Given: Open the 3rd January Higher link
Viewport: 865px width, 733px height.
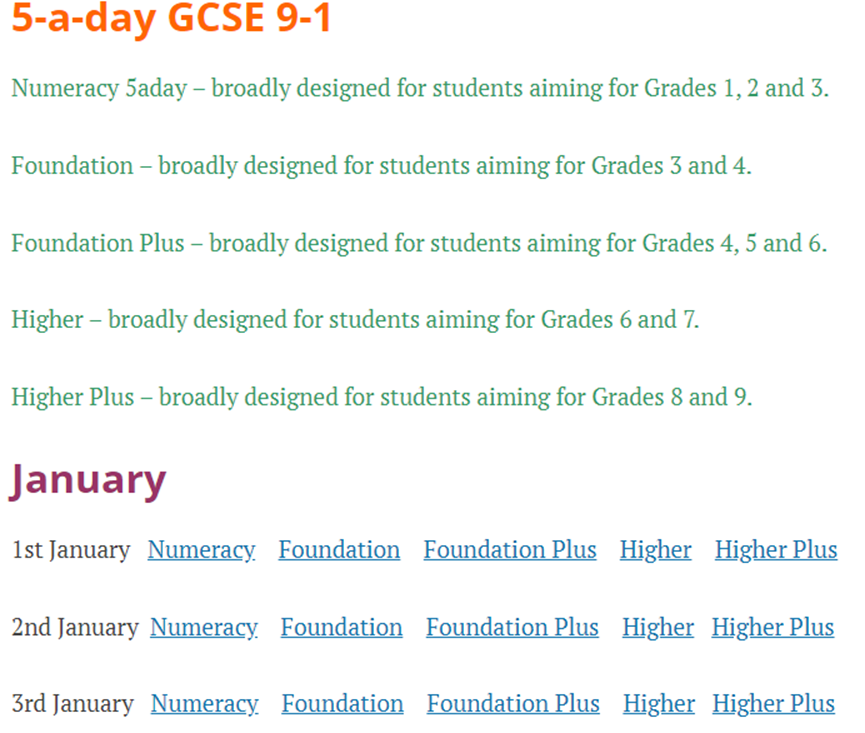Looking at the screenshot, I should coord(659,704).
